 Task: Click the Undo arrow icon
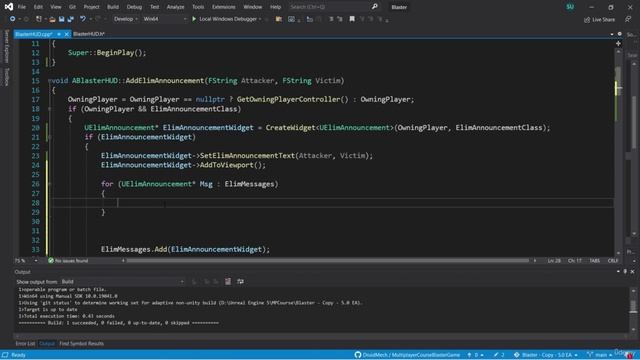pos(83,19)
